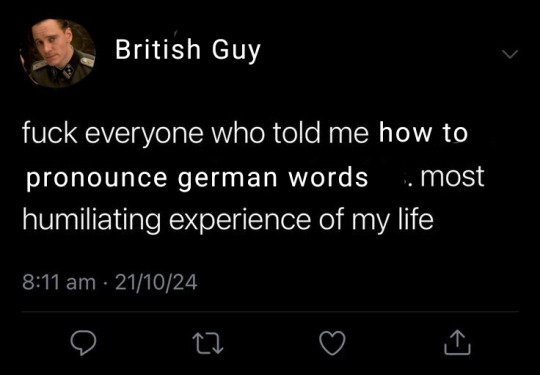Open British Guy's round profile picture
540x375 pixels.
pyautogui.click(x=58, y=52)
